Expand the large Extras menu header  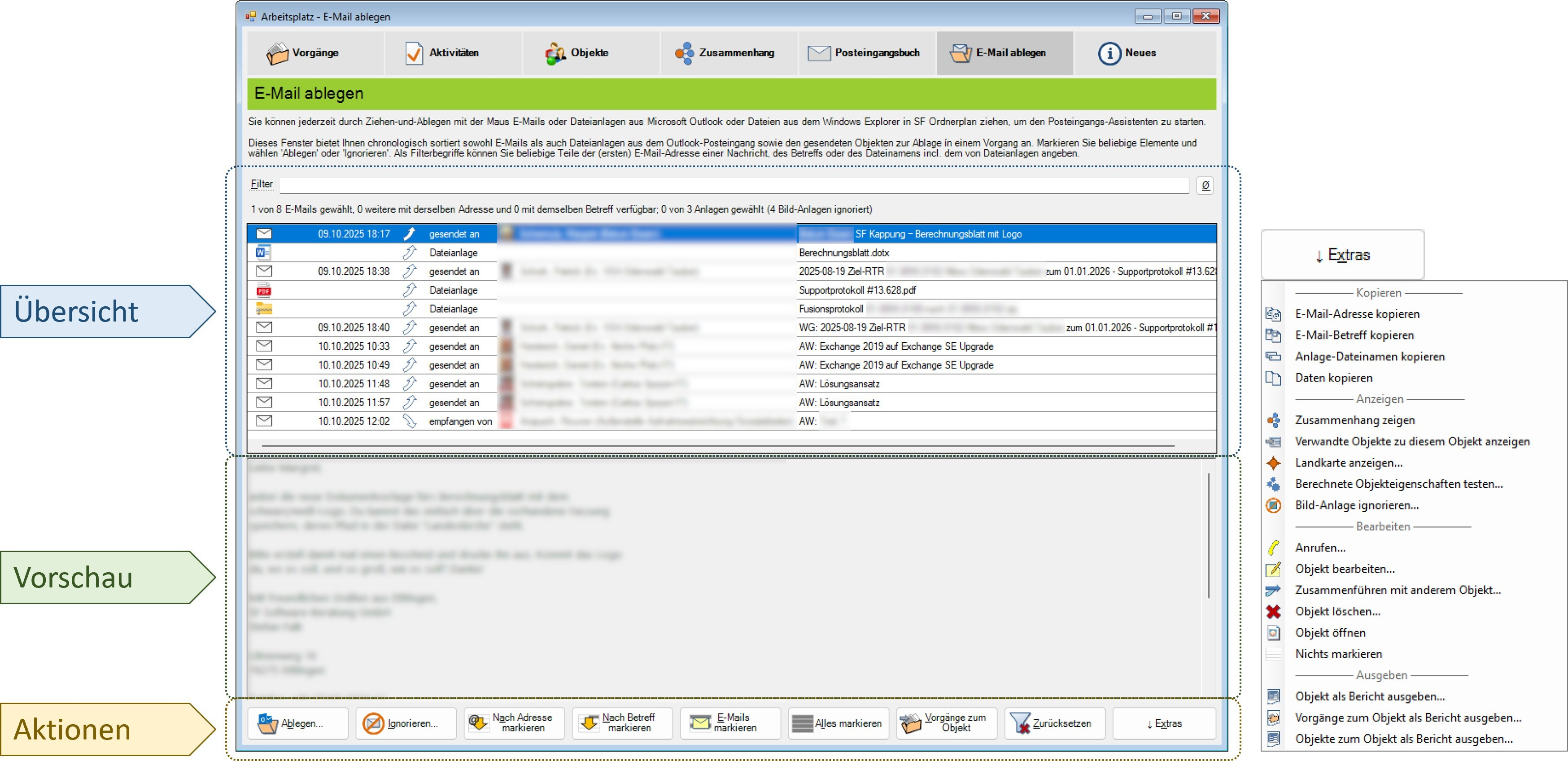(1342, 255)
